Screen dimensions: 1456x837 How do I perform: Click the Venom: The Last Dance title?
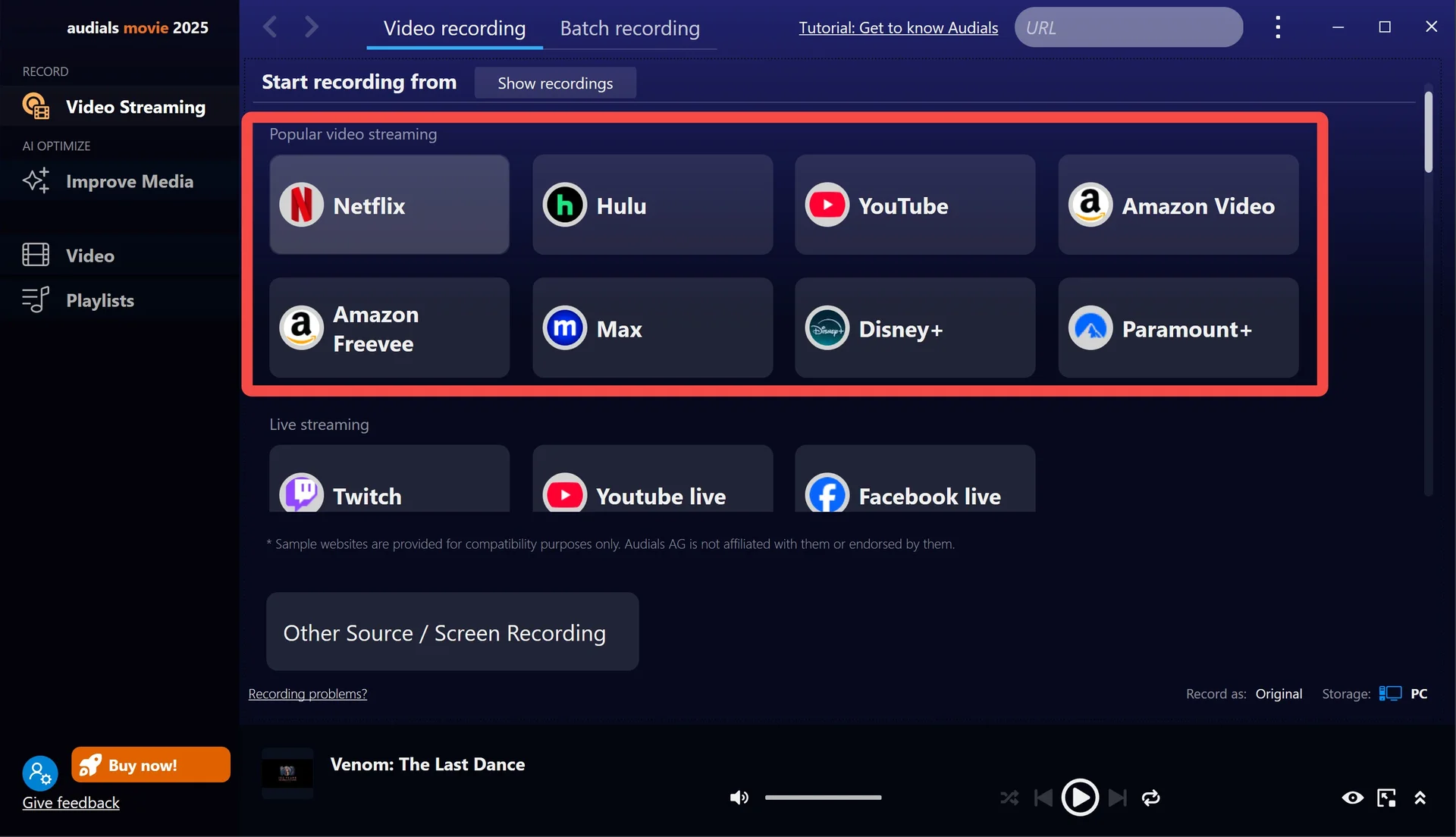coord(427,764)
